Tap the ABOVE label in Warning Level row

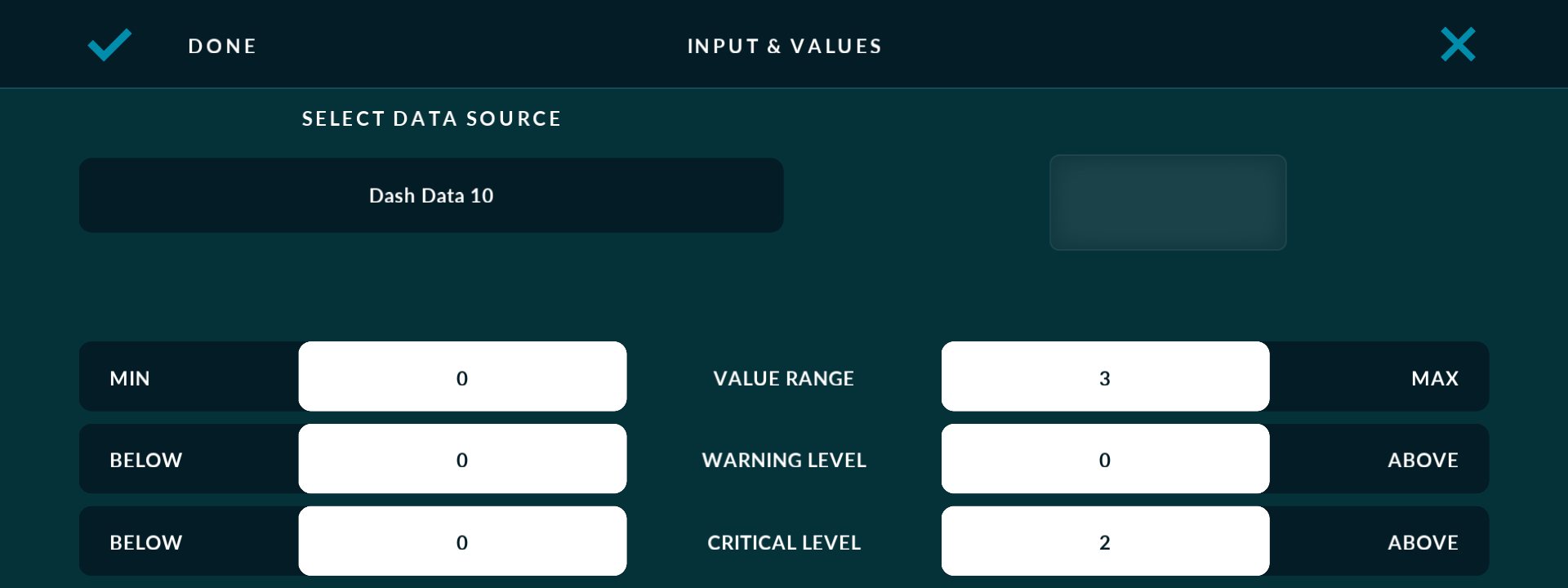point(1423,460)
